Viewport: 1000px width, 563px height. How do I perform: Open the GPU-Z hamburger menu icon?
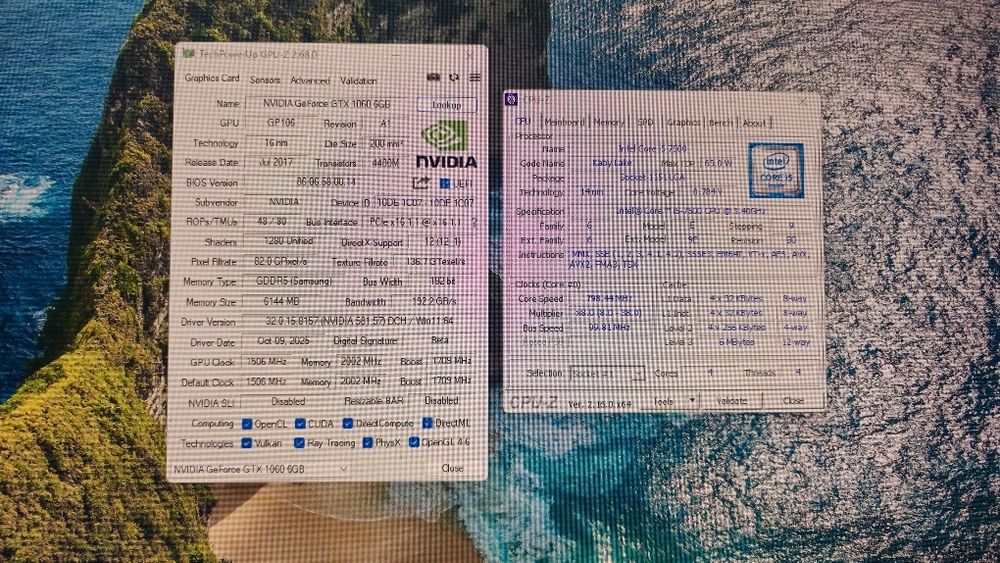[475, 77]
